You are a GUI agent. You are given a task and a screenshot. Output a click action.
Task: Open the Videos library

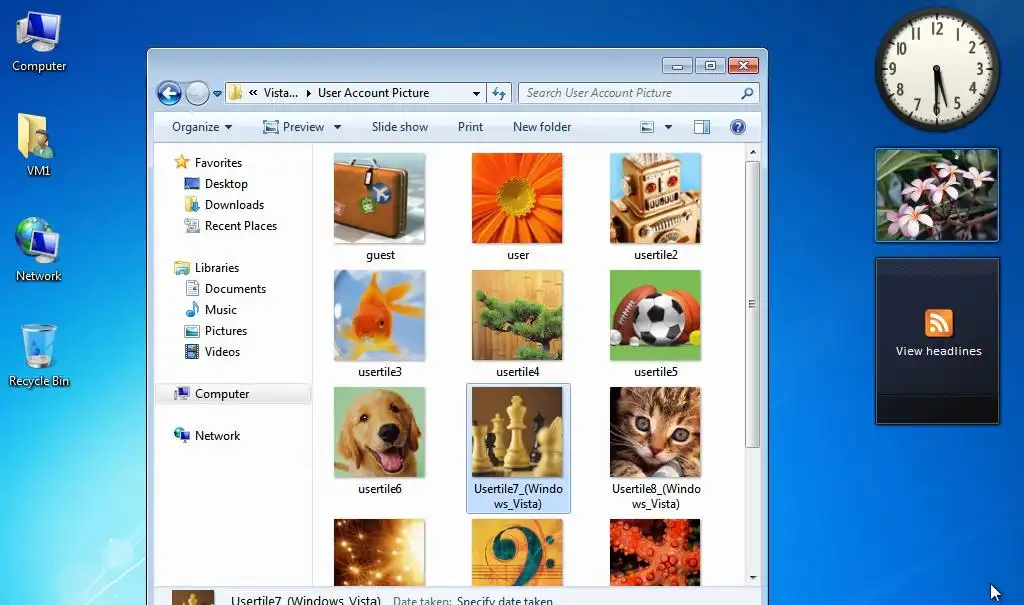click(222, 352)
